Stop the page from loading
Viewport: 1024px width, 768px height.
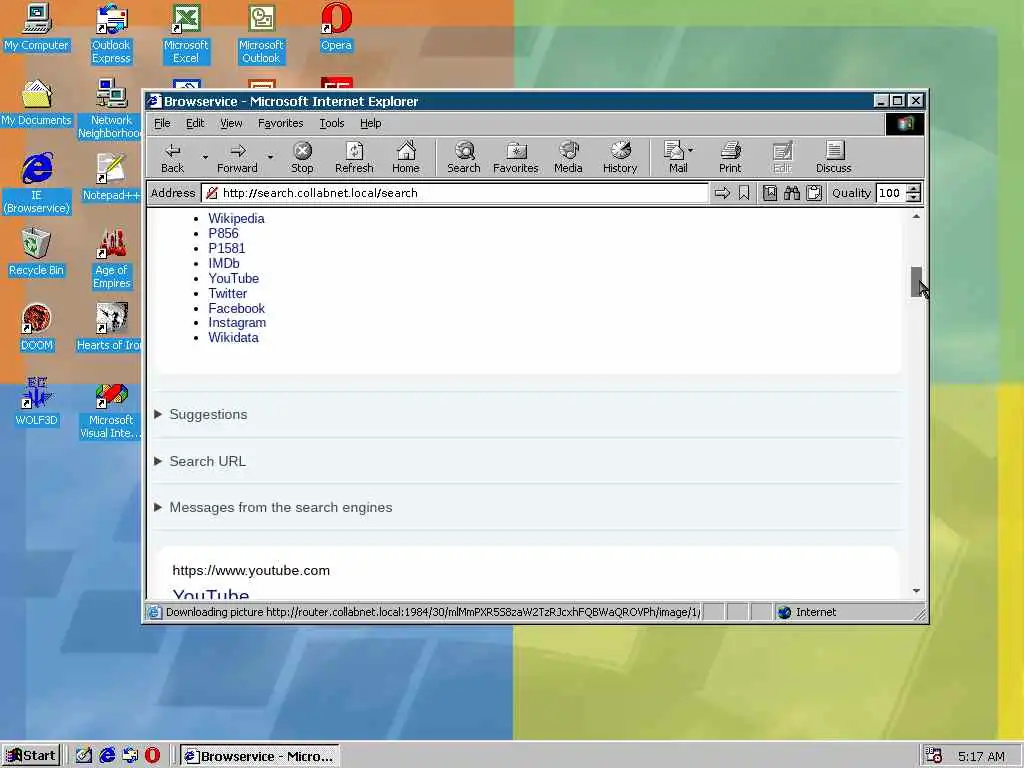(302, 157)
